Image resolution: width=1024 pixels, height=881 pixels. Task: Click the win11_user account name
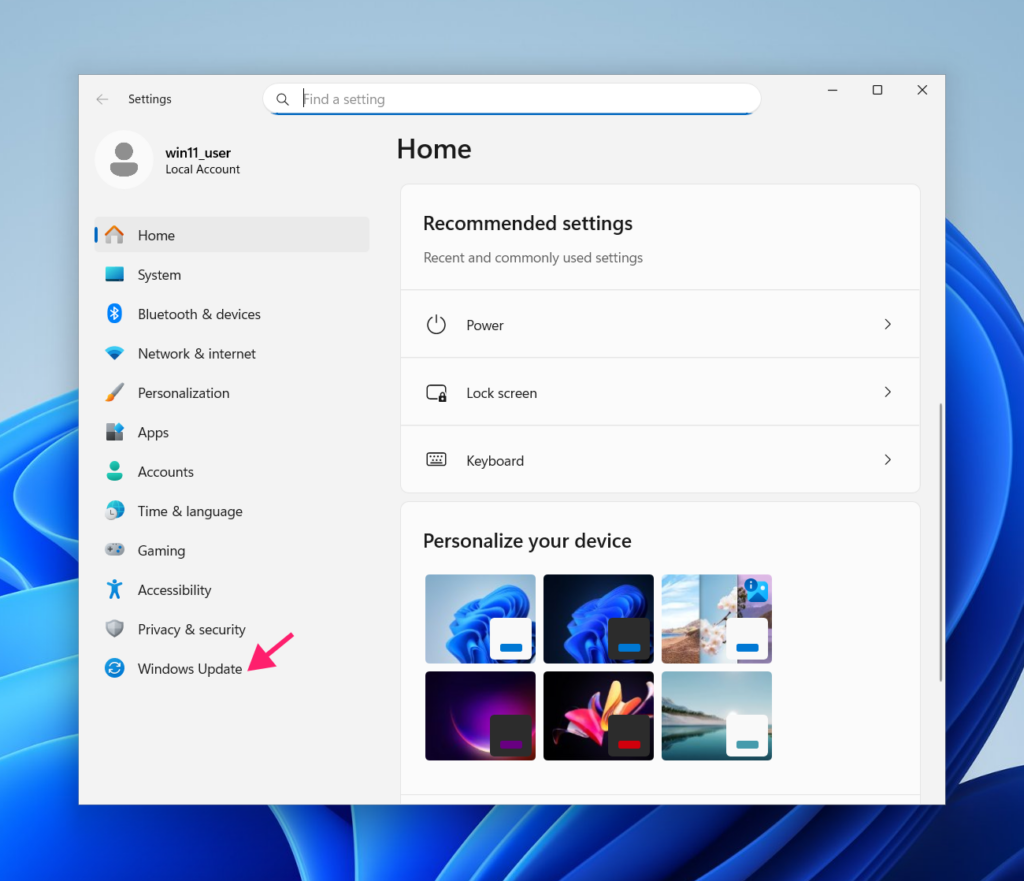[x=198, y=153]
